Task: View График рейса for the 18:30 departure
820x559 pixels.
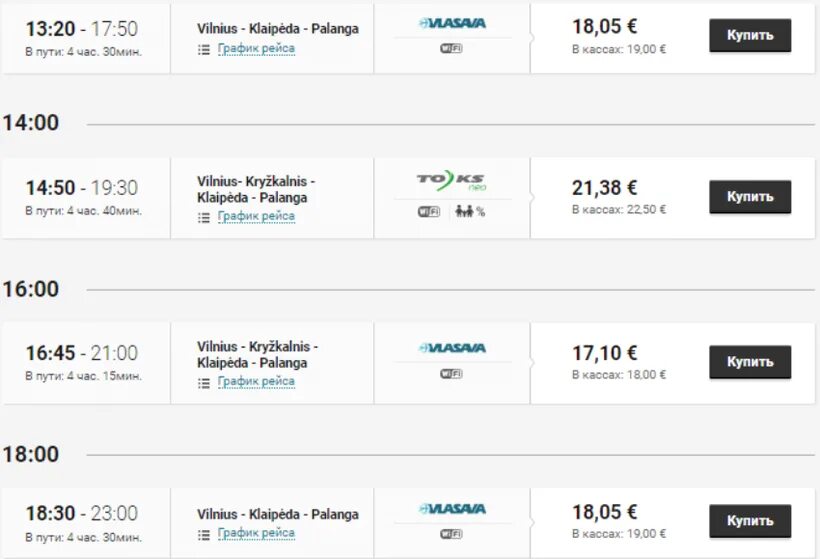Action: tap(256, 533)
